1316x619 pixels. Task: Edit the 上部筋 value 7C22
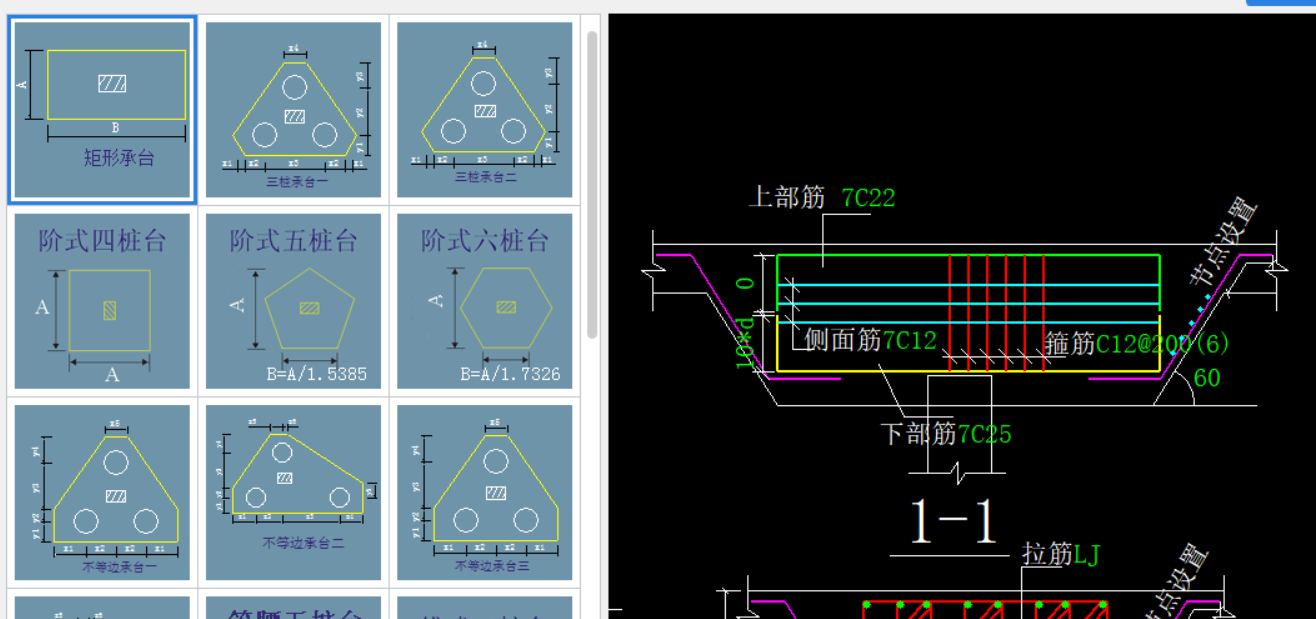coord(868,198)
